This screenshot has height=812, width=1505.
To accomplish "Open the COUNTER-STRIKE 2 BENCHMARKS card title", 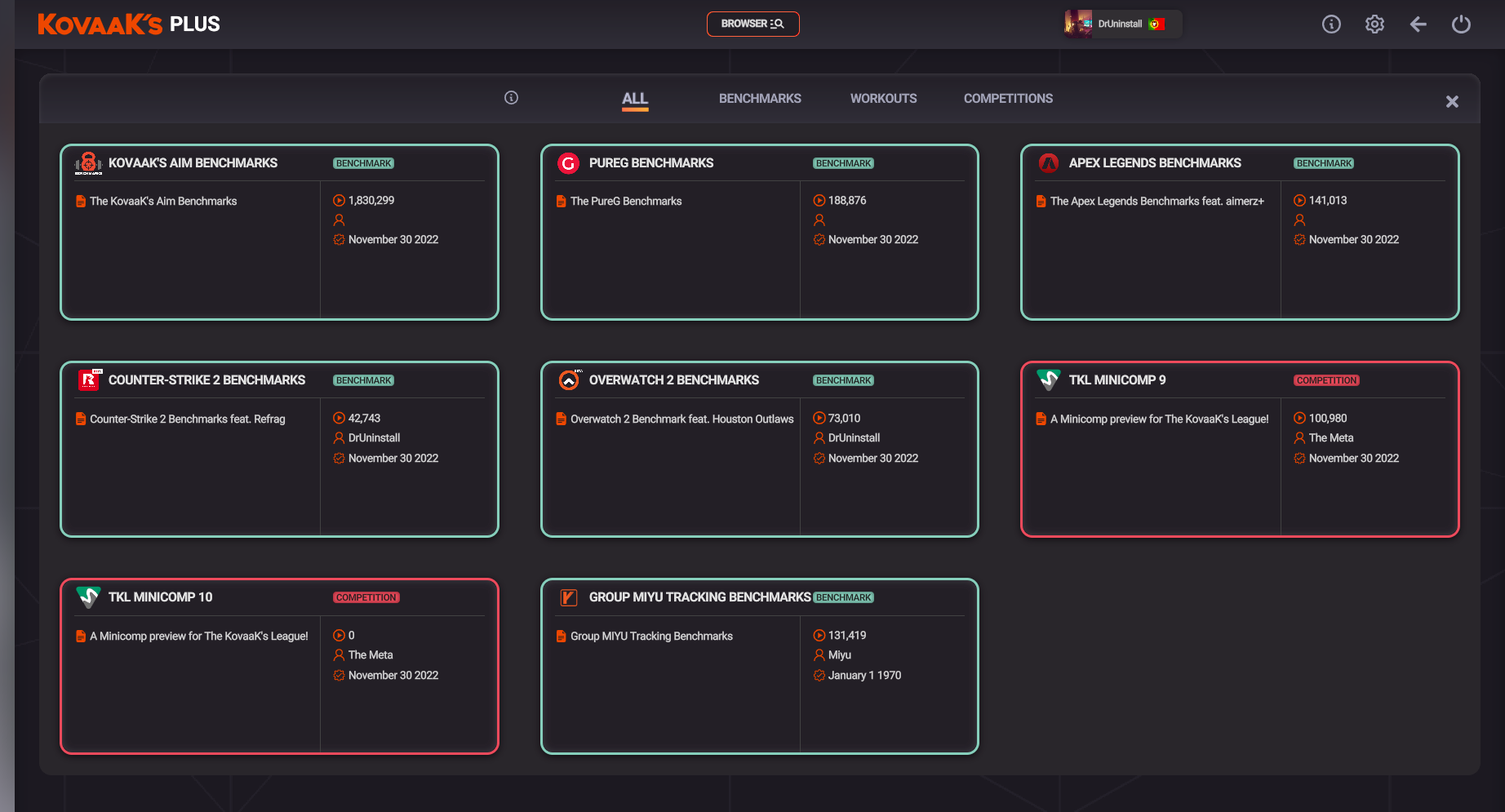I will pyautogui.click(x=206, y=380).
